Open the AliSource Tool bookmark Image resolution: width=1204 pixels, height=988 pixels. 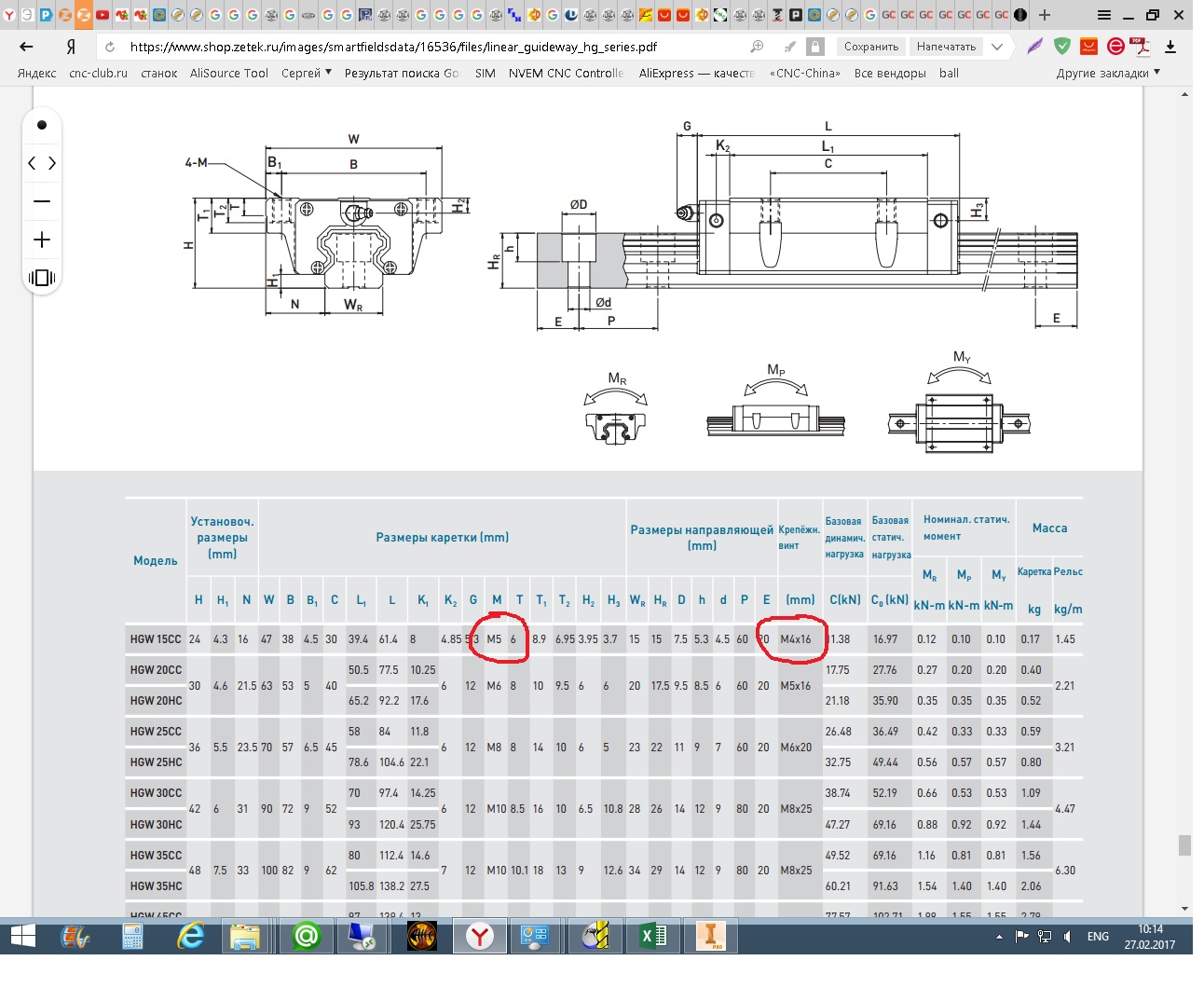pos(229,73)
